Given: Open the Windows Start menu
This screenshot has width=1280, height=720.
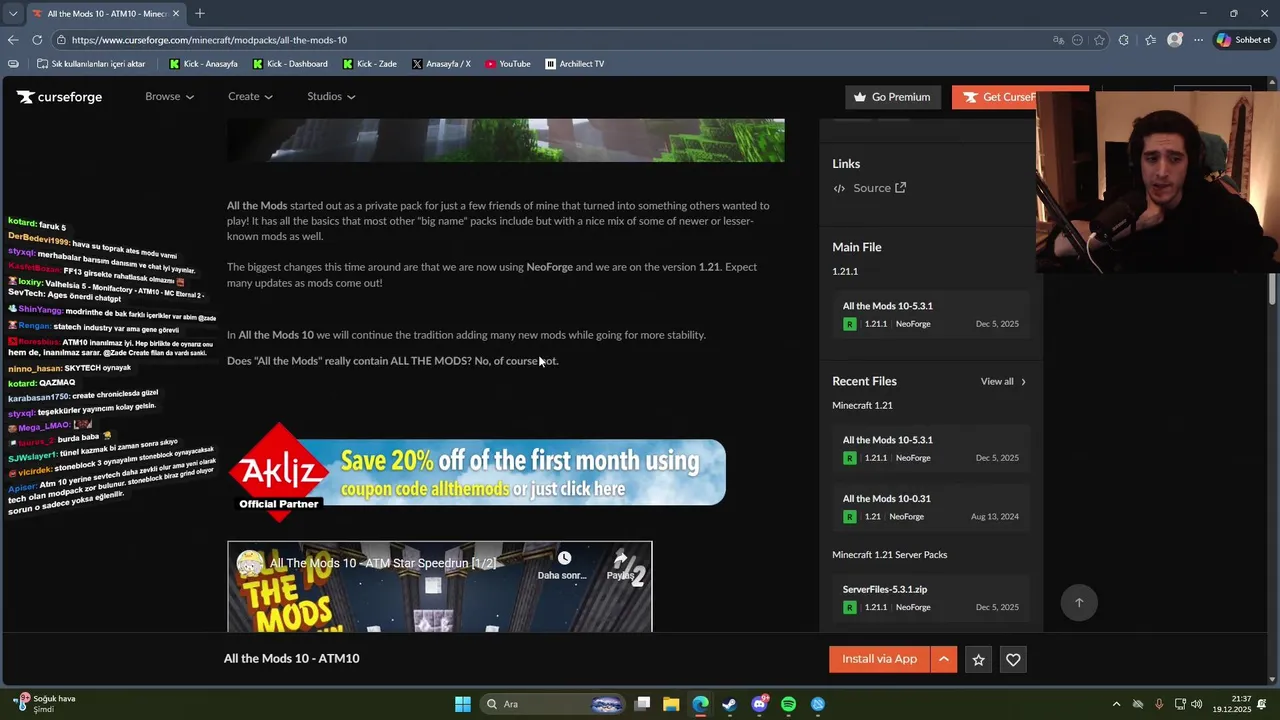Looking at the screenshot, I should [463, 704].
